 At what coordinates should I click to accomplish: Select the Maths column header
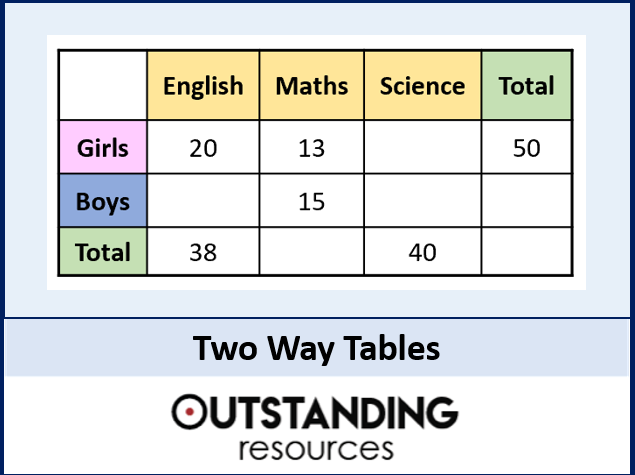click(x=312, y=85)
